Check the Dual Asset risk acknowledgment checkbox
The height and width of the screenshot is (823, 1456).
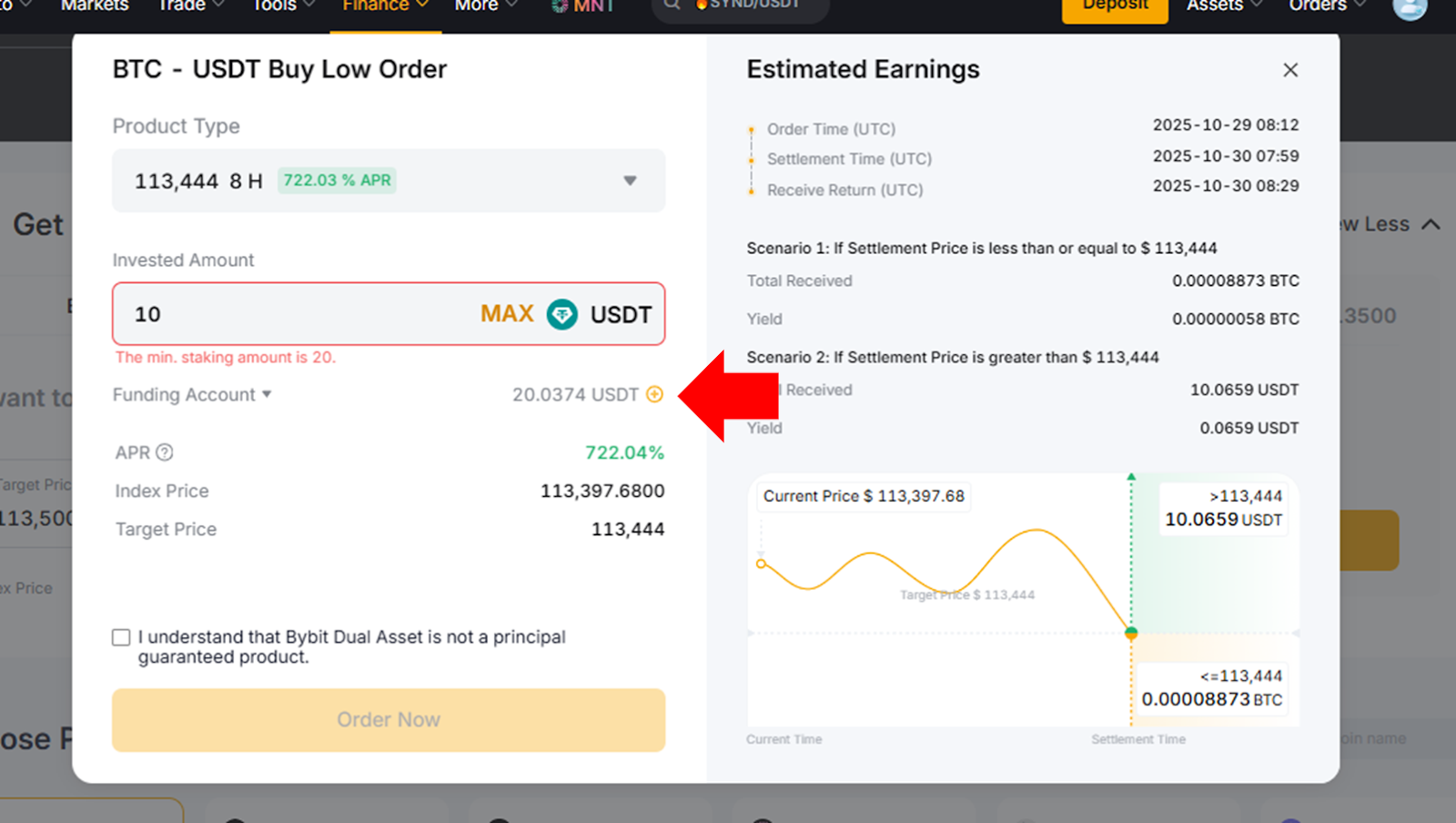tap(121, 637)
